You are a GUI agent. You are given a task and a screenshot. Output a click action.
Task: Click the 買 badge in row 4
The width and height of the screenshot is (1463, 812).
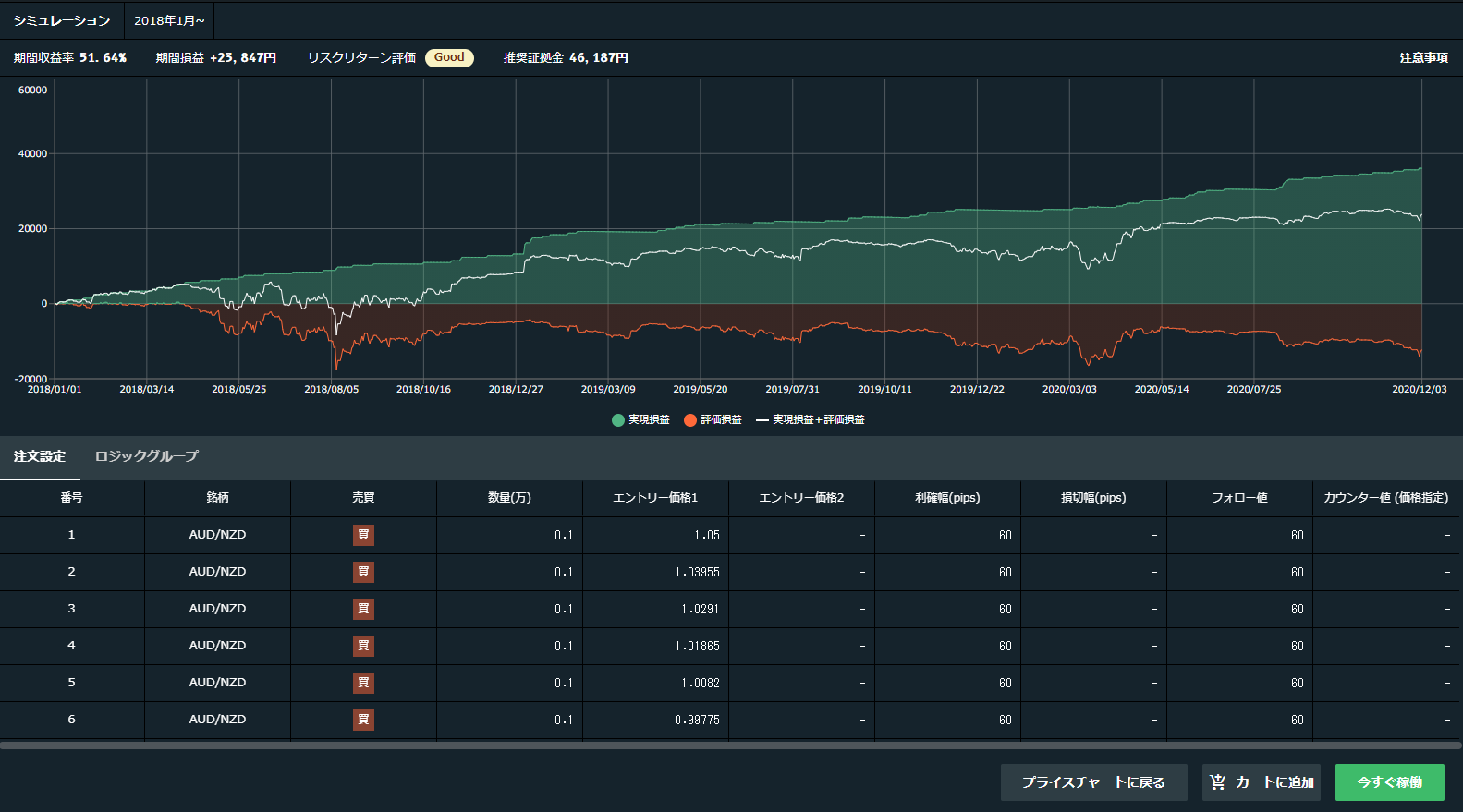click(x=363, y=646)
